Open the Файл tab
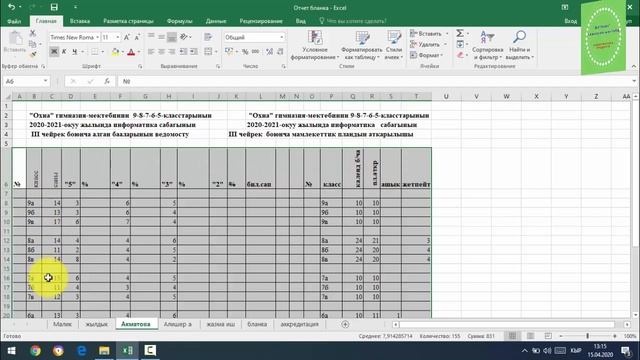This screenshot has width=640, height=360. click(x=14, y=21)
